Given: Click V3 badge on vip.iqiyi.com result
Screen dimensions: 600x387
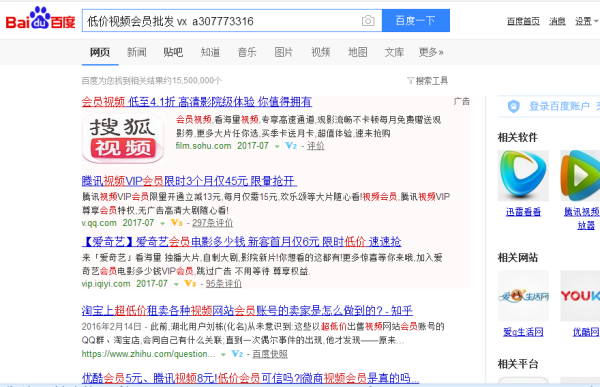Looking at the screenshot, I should 190,284.
